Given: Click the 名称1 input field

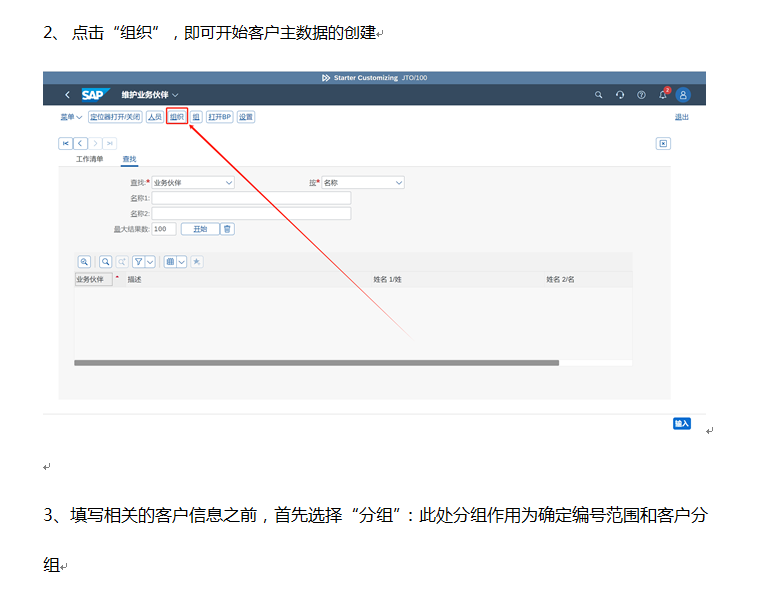Looking at the screenshot, I should (251, 198).
